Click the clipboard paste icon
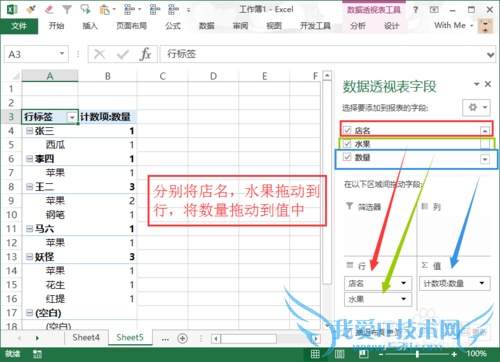This screenshot has height=362, width=500. pyautogui.click(x=104, y=10)
